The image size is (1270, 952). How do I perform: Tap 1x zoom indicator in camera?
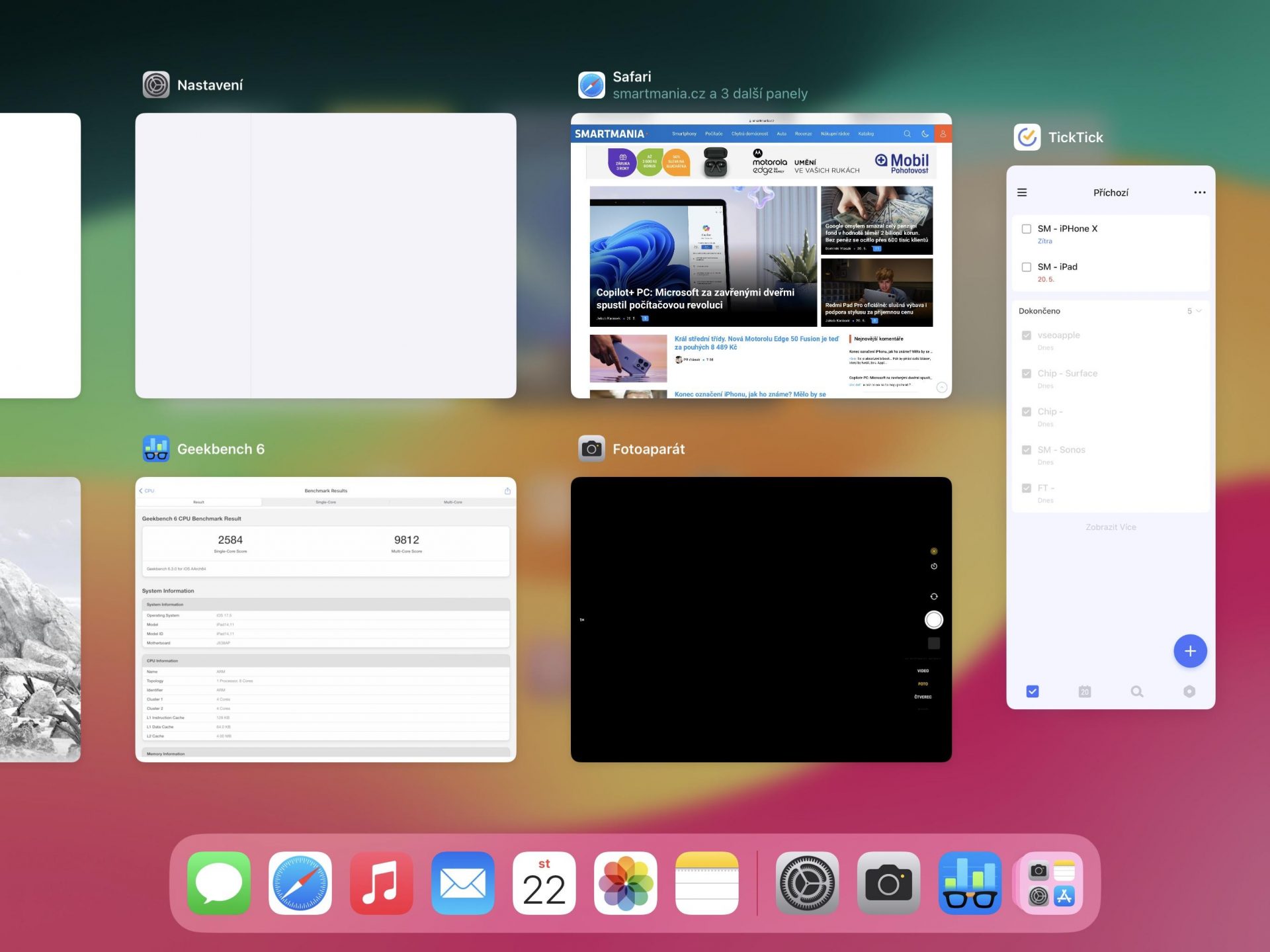(x=582, y=620)
